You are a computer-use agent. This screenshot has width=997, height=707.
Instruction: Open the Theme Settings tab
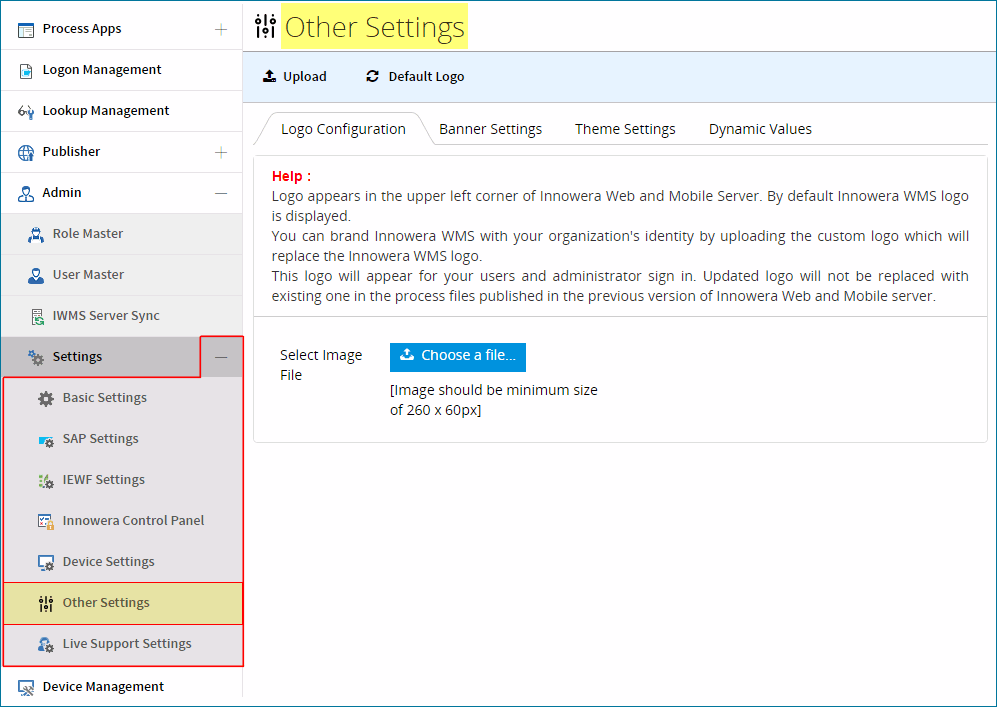click(x=625, y=129)
